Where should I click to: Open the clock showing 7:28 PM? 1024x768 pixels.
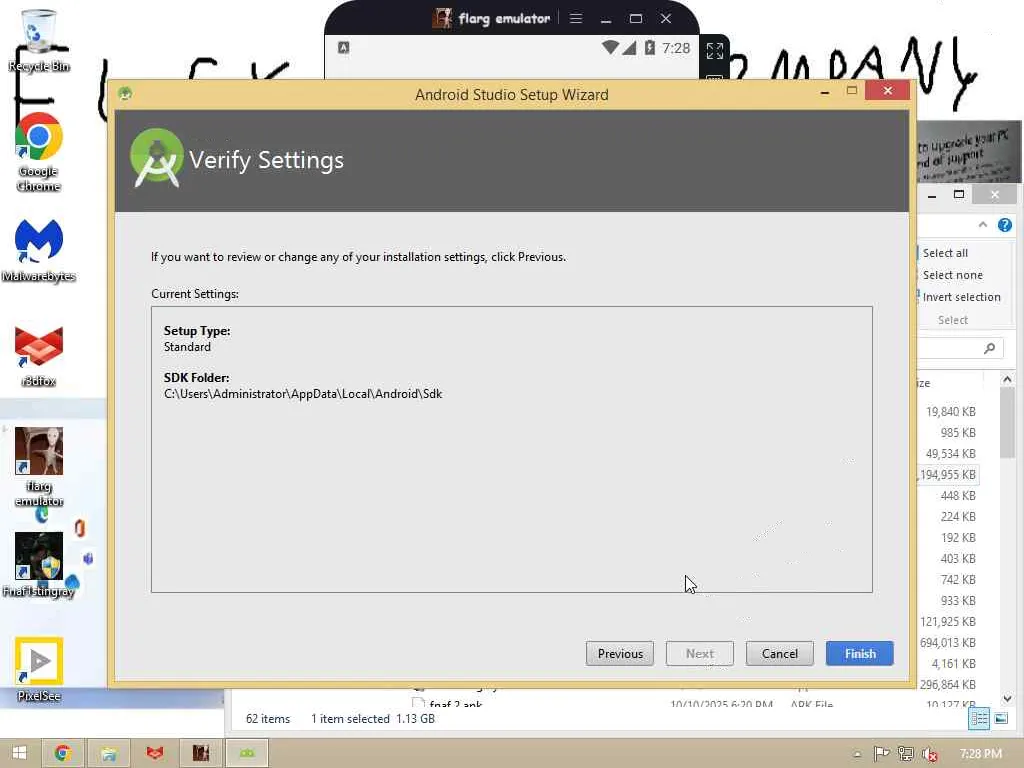[981, 754]
